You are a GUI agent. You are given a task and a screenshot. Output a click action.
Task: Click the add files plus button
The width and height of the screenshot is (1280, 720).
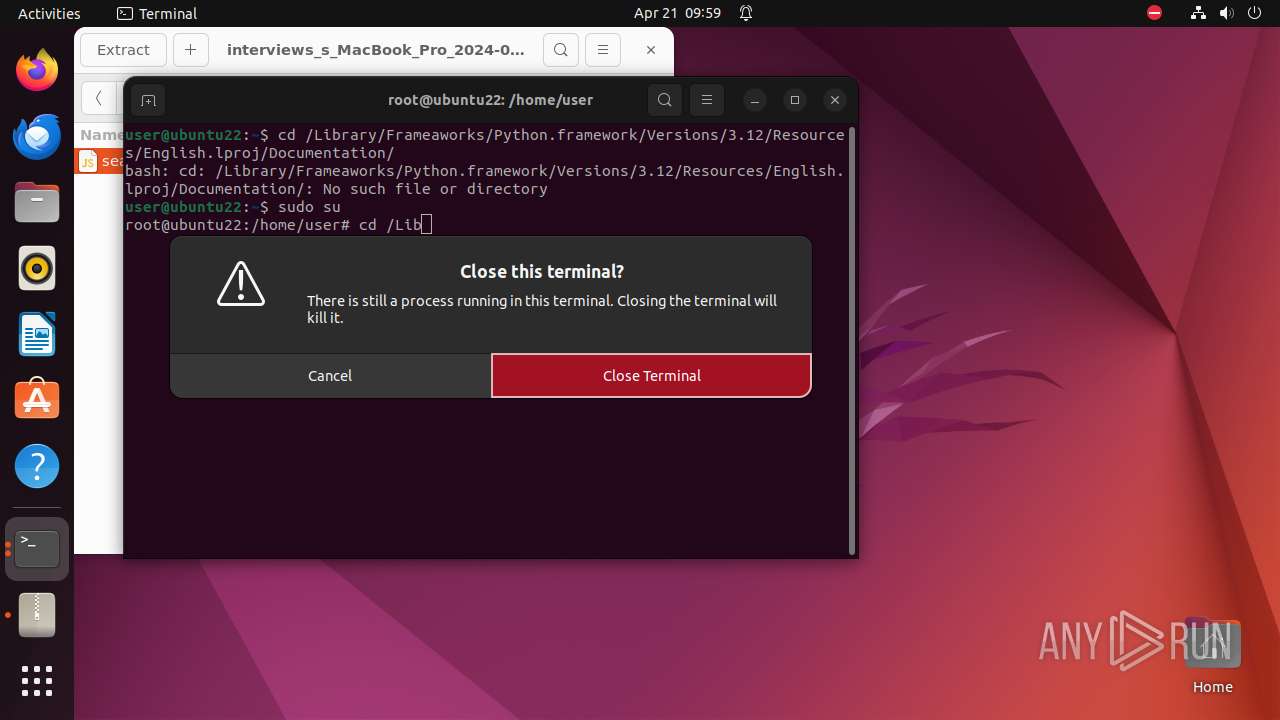click(x=190, y=50)
